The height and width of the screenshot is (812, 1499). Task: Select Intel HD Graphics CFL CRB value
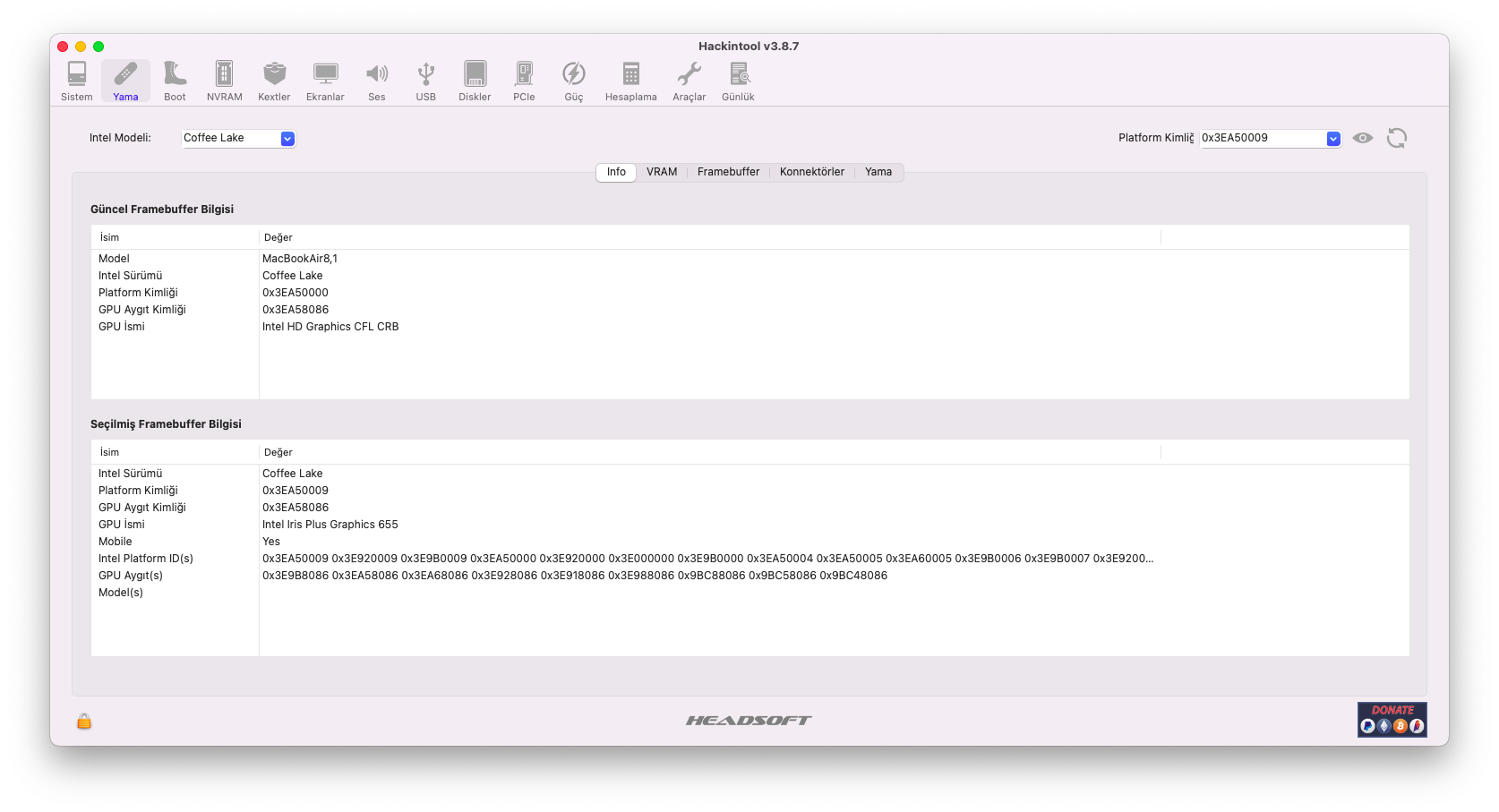click(x=330, y=327)
